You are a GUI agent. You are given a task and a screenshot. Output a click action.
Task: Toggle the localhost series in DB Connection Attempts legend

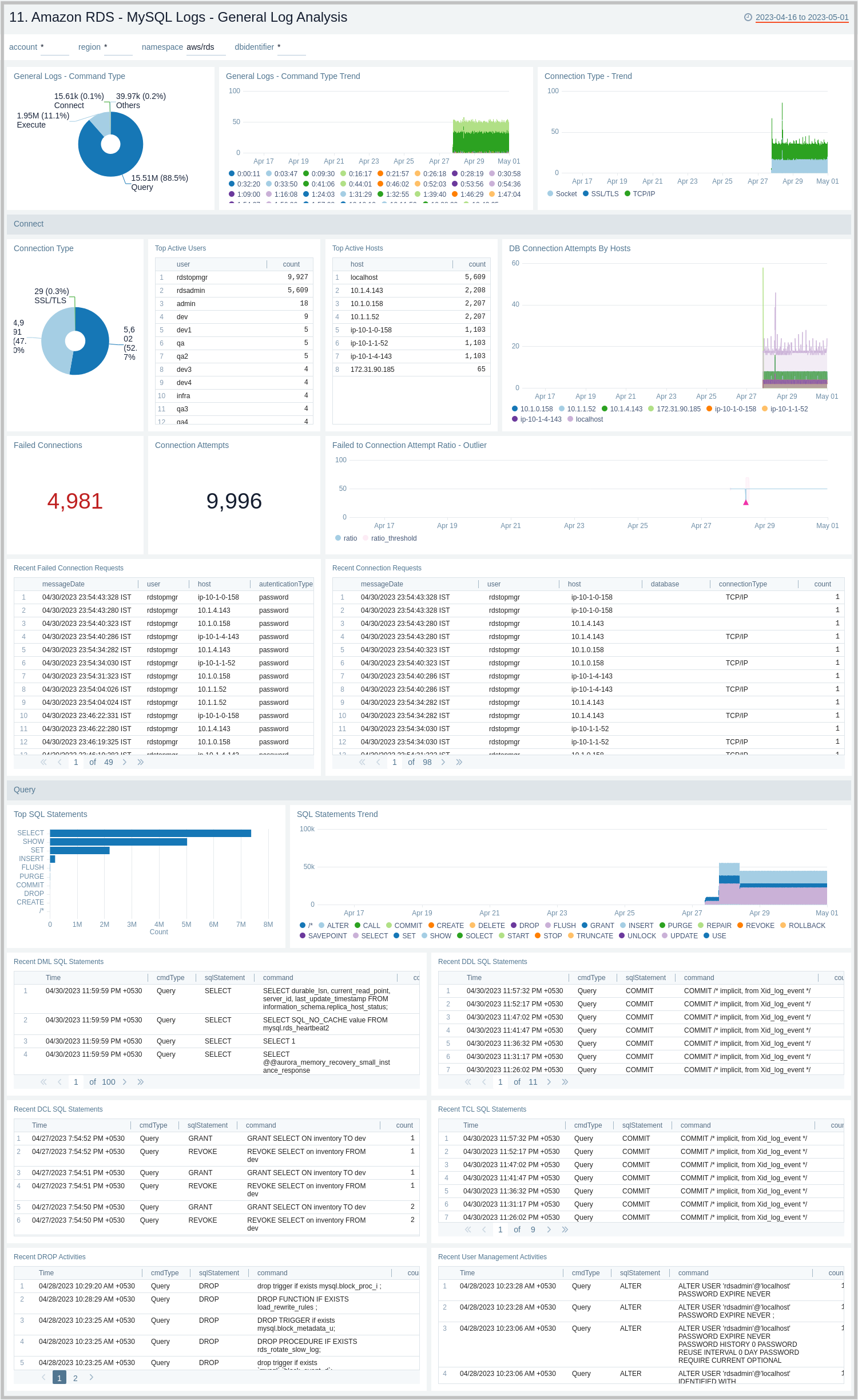pos(589,419)
